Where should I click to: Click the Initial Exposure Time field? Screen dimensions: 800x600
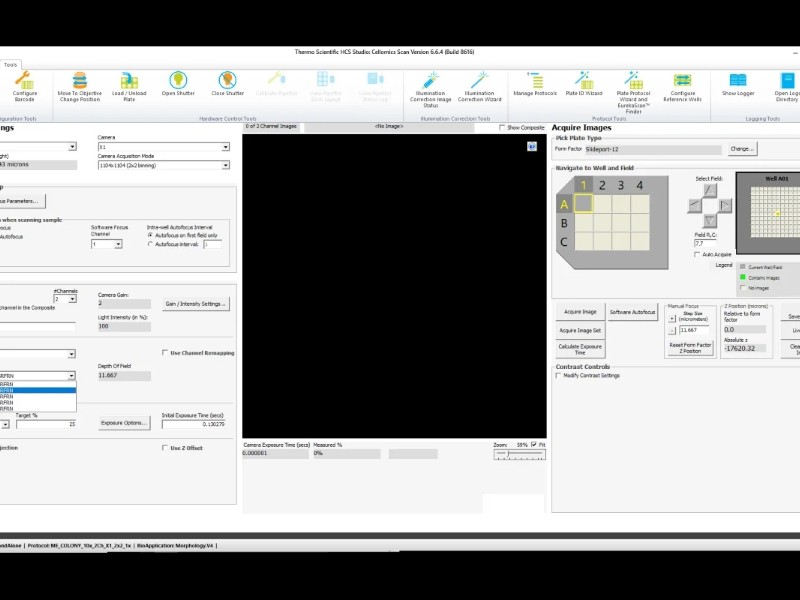click(194, 424)
